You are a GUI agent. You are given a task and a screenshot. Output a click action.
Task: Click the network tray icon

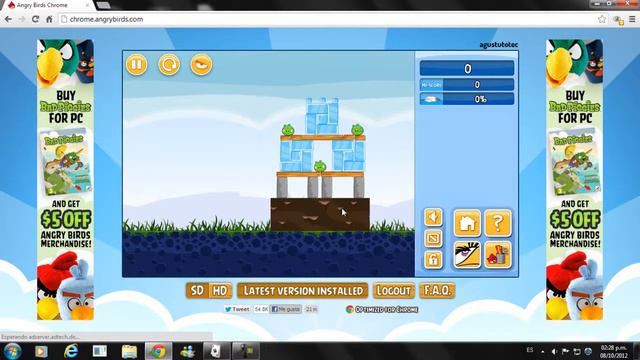(577, 351)
